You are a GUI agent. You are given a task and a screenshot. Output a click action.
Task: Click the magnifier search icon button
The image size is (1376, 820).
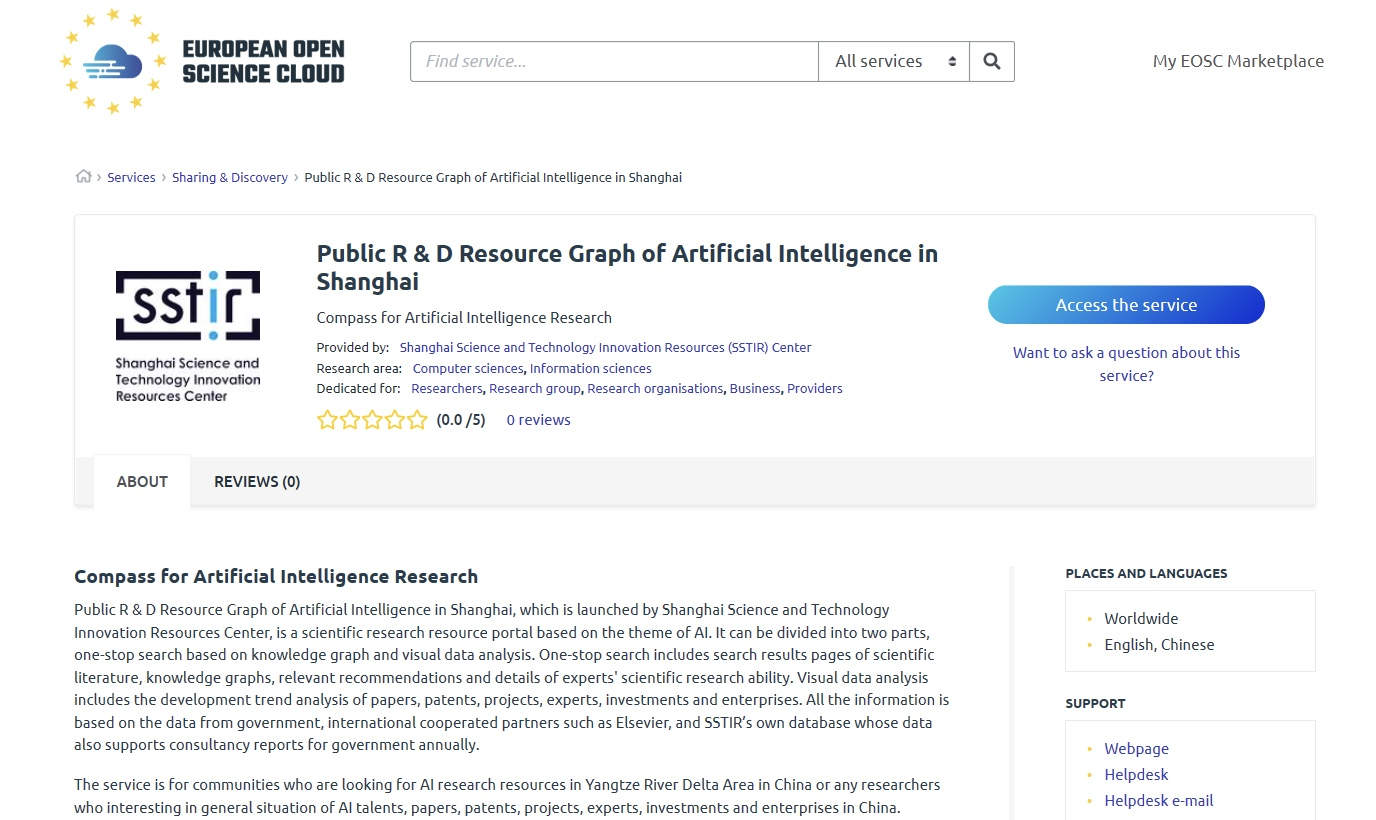[992, 61]
